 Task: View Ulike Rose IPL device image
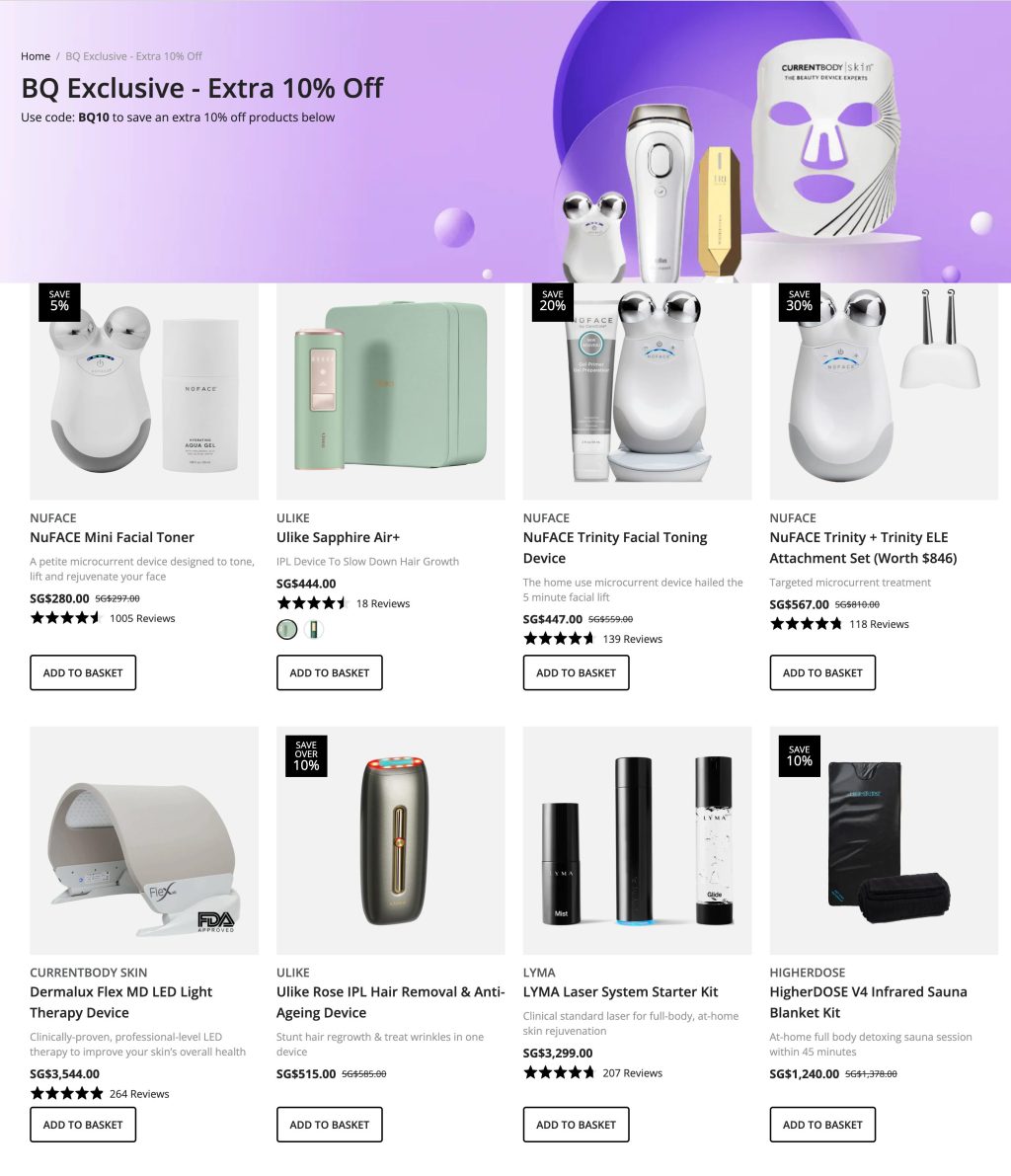pos(391,840)
